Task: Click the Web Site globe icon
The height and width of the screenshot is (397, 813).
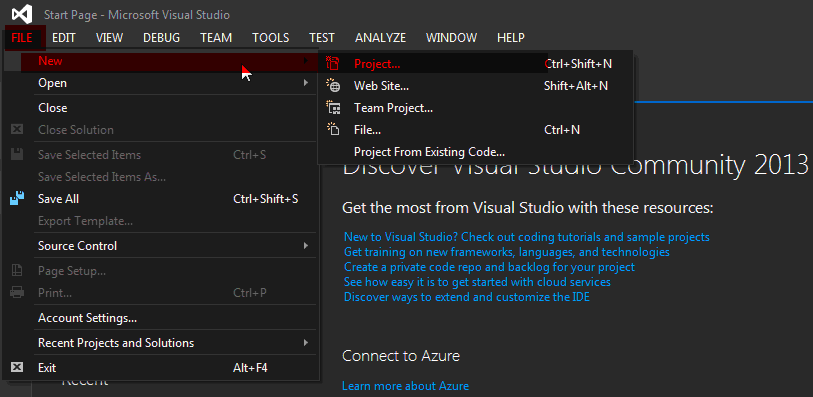Action: click(332, 86)
